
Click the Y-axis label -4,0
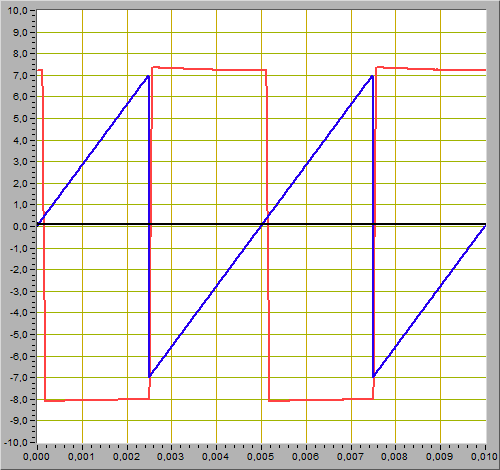coord(18,313)
